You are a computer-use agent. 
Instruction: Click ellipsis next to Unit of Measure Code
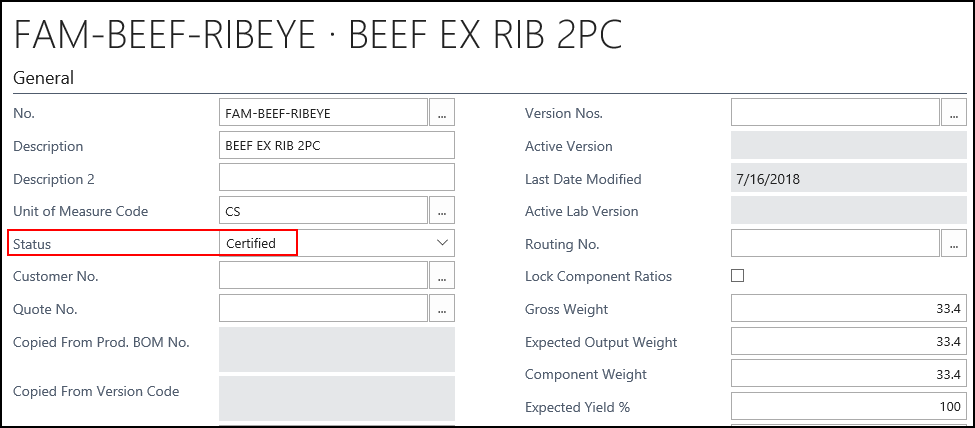[x=441, y=211]
